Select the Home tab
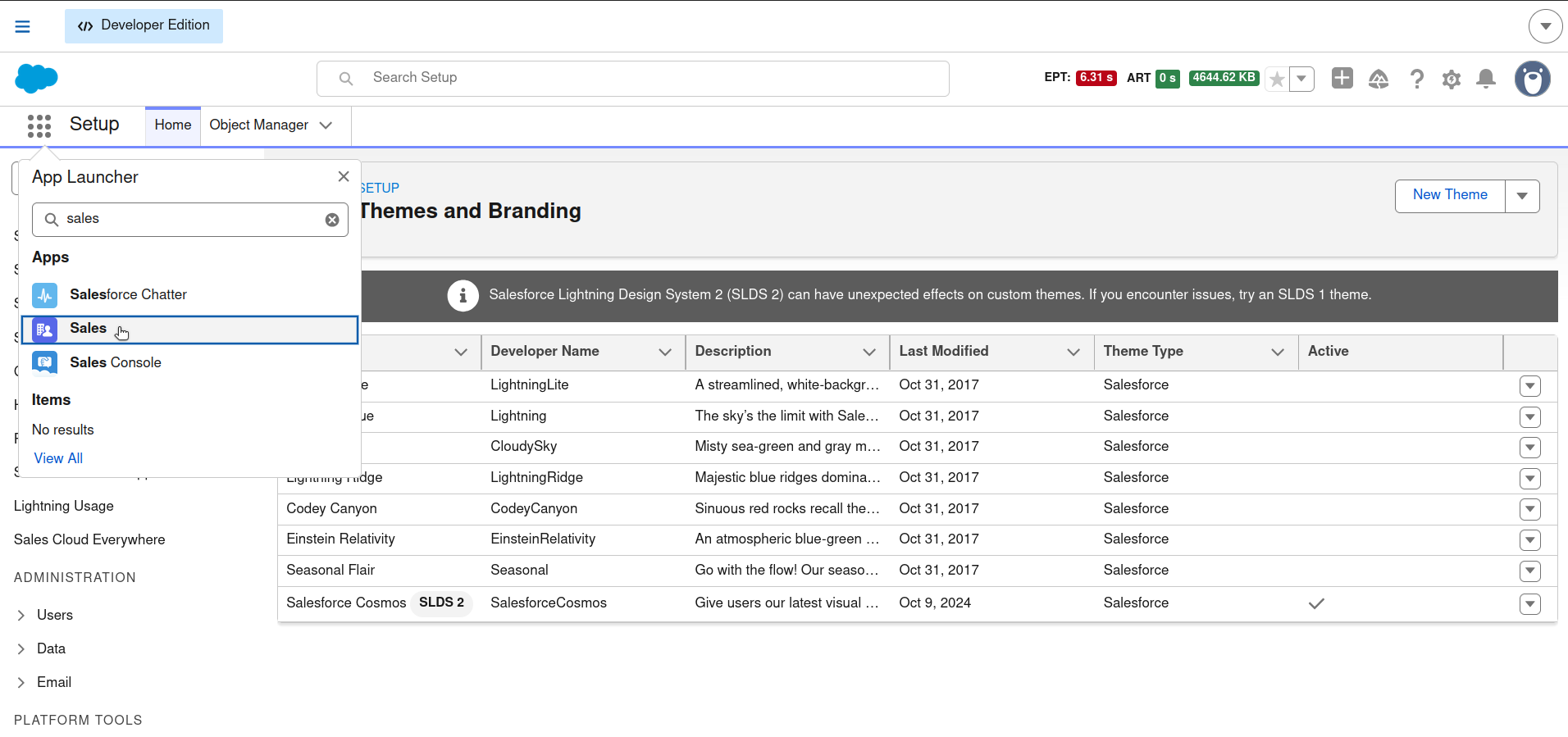Viewport: 1568px width, 737px height. point(172,125)
